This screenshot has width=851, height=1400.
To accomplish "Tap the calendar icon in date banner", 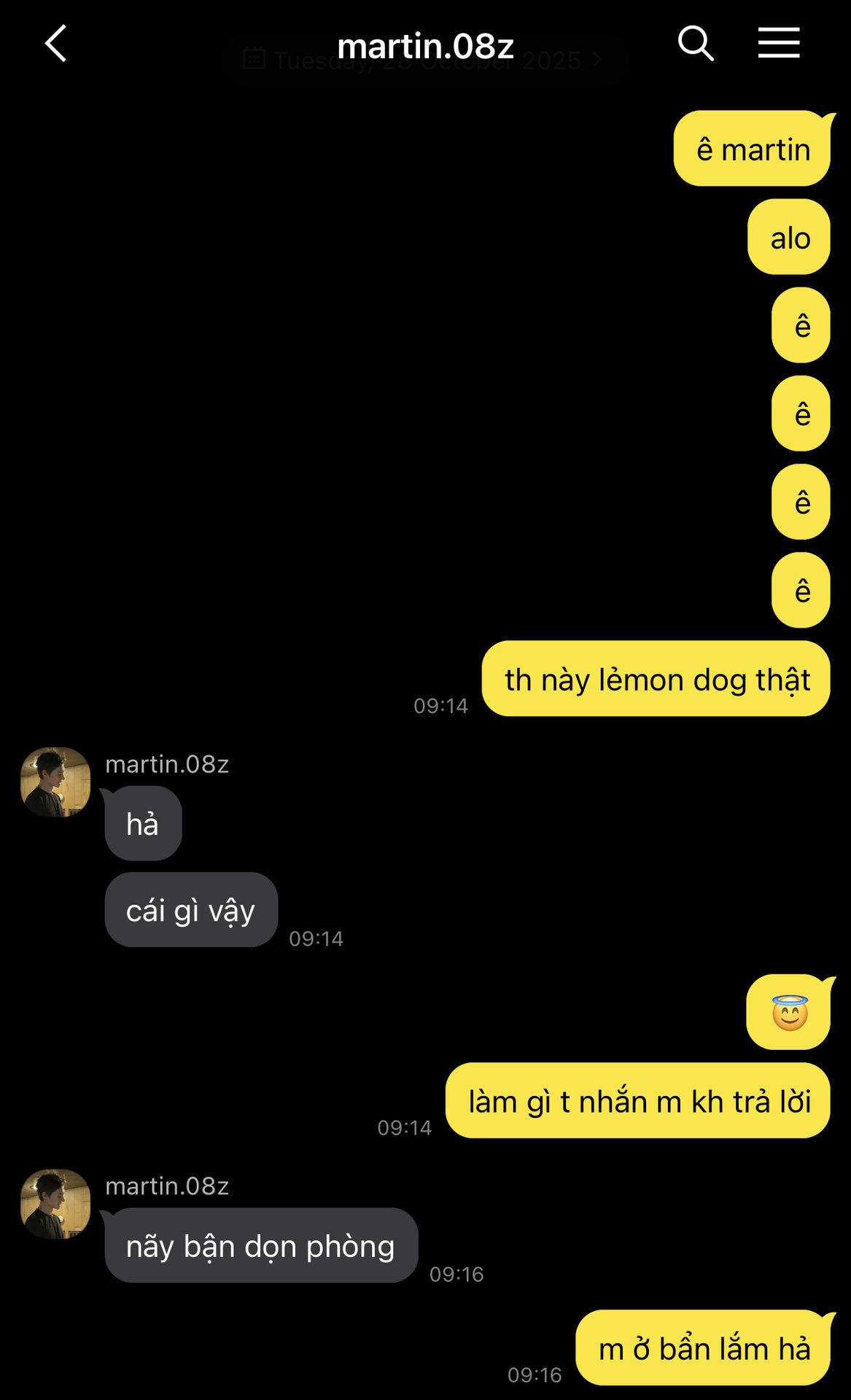I will point(254,58).
